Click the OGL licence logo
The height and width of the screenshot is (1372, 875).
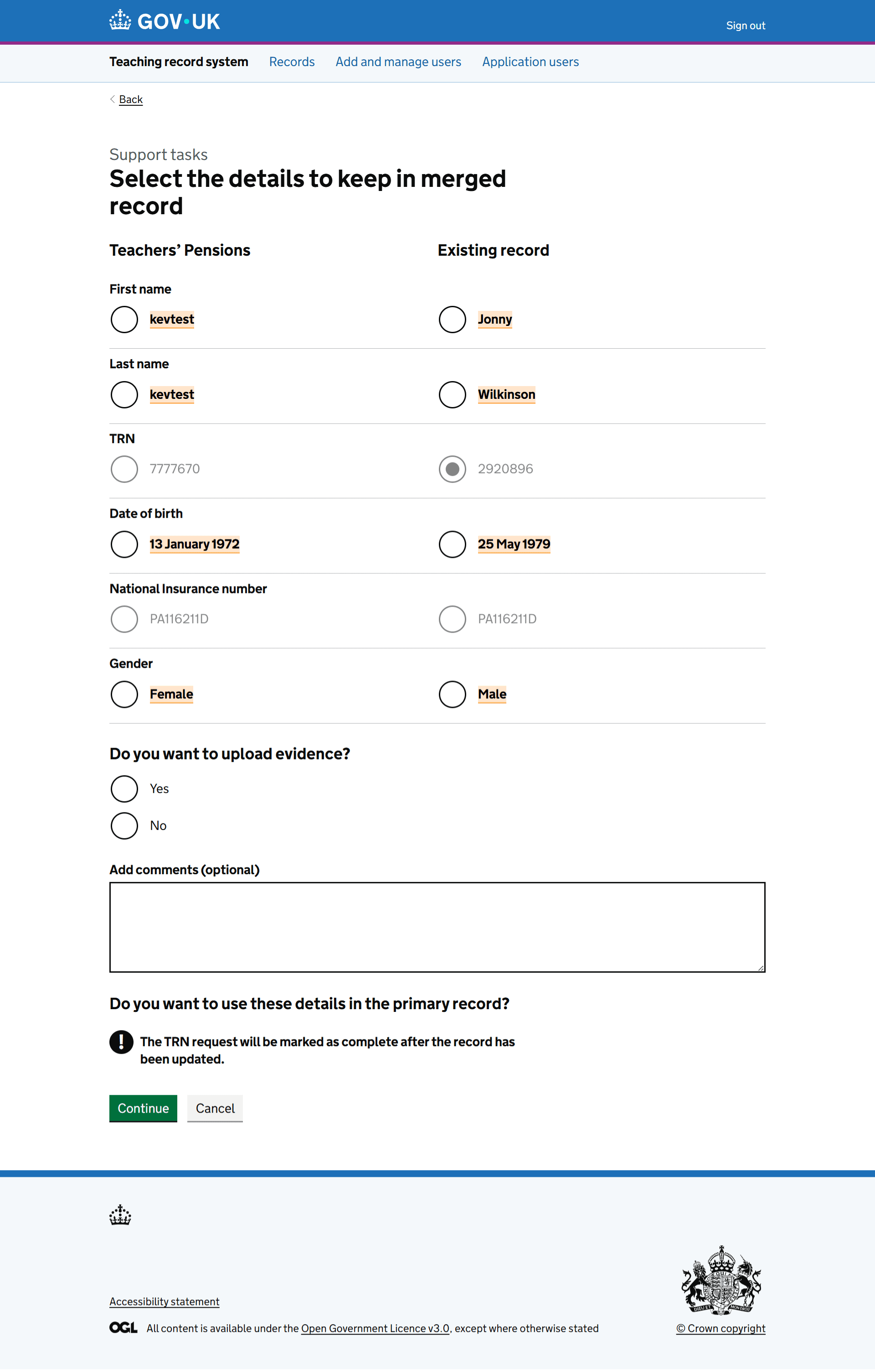(x=123, y=1327)
